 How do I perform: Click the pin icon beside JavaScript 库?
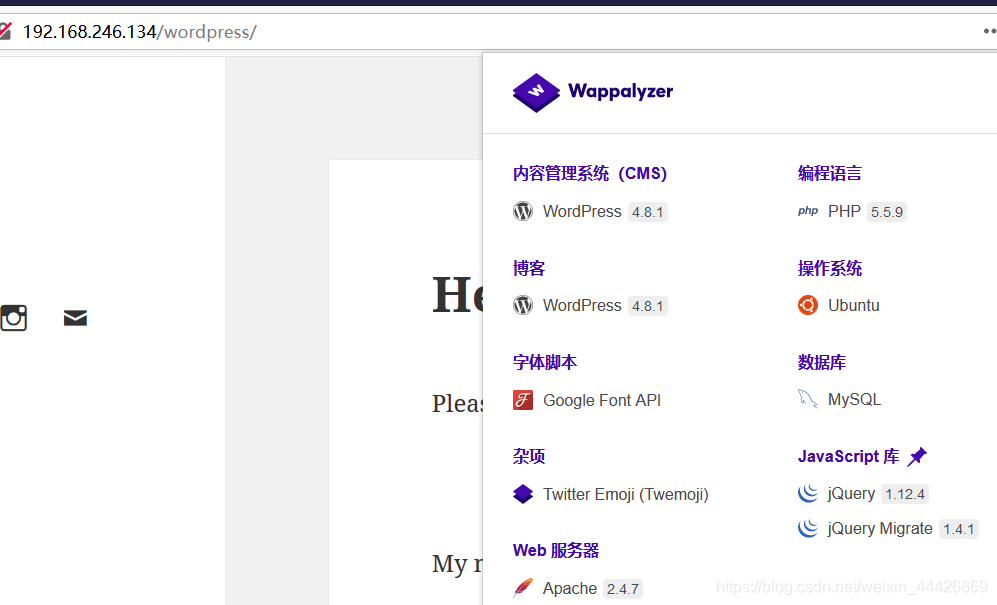917,456
